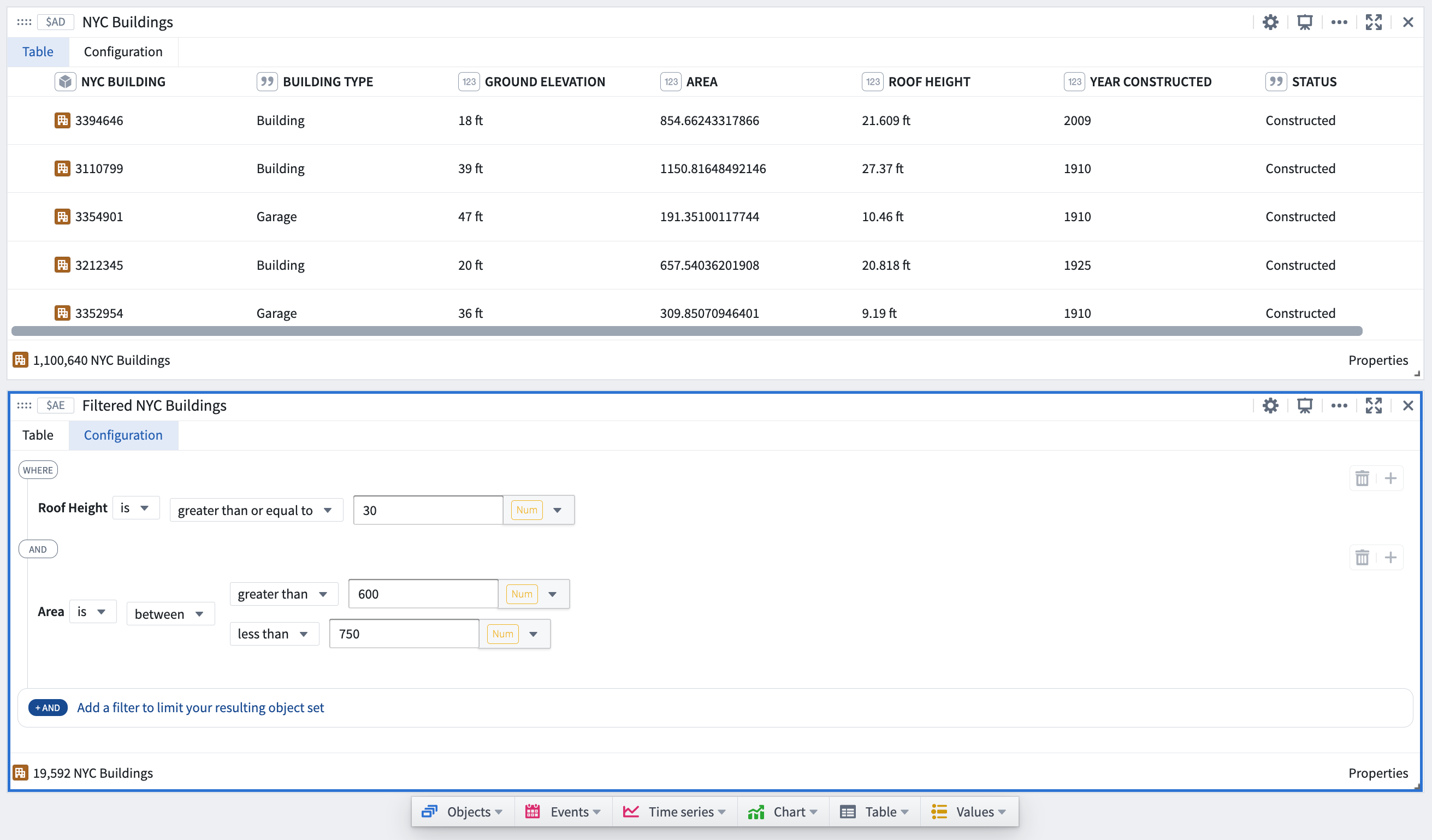
Task: Open Num type dropdown next to value 30
Action: [x=538, y=510]
